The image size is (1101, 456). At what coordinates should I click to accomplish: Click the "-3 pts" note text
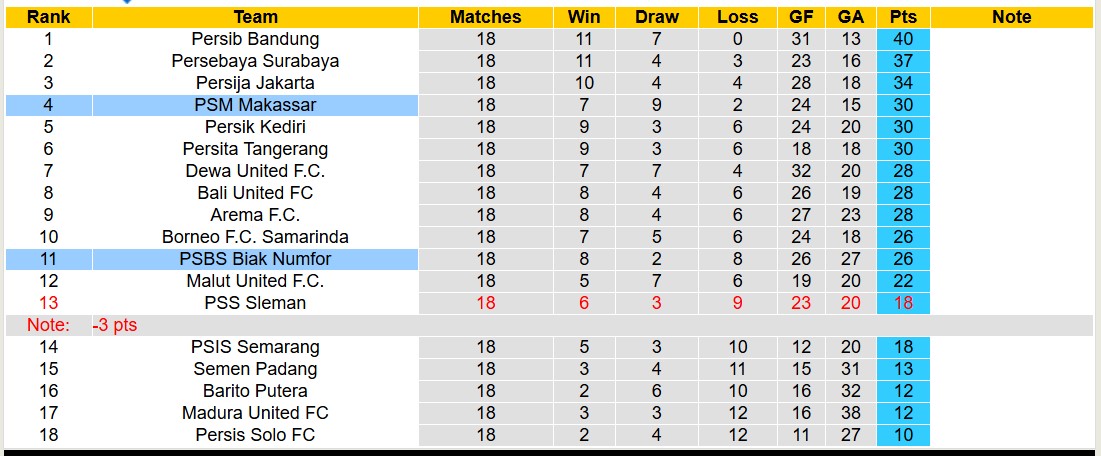115,325
